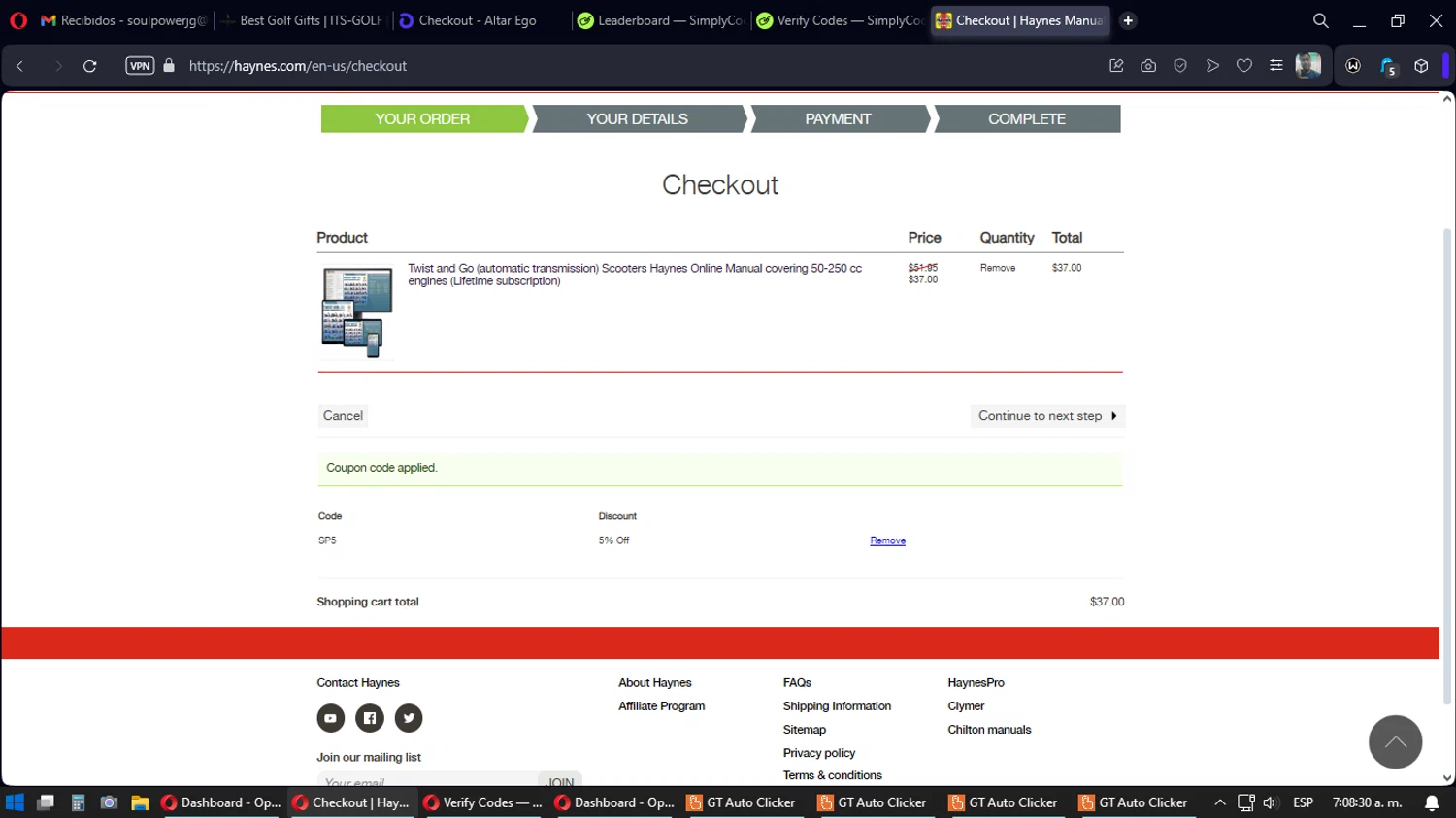Screen dimensions: 1456x818
Task: Open the About Haynes footer link
Action: pos(655,683)
